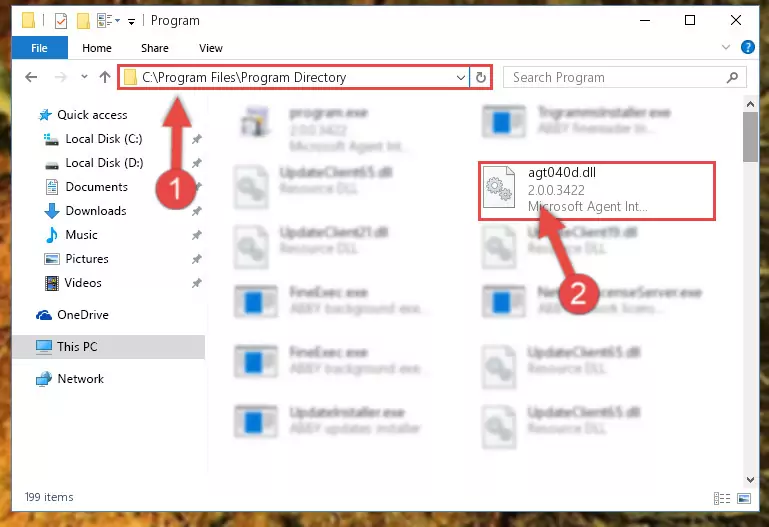Viewport: 769px width, 527px height.
Task: Open Help with the question mark icon
Action: (x=747, y=48)
